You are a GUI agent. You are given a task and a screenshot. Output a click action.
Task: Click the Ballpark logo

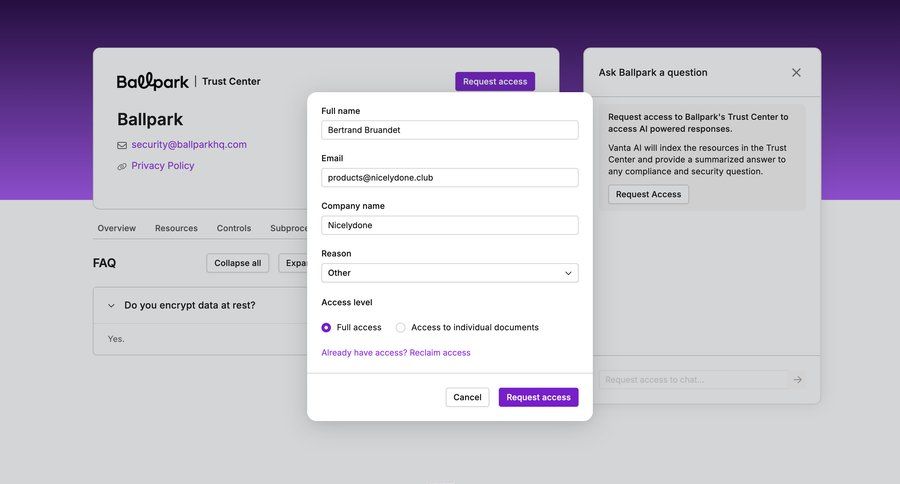pyautogui.click(x=153, y=82)
